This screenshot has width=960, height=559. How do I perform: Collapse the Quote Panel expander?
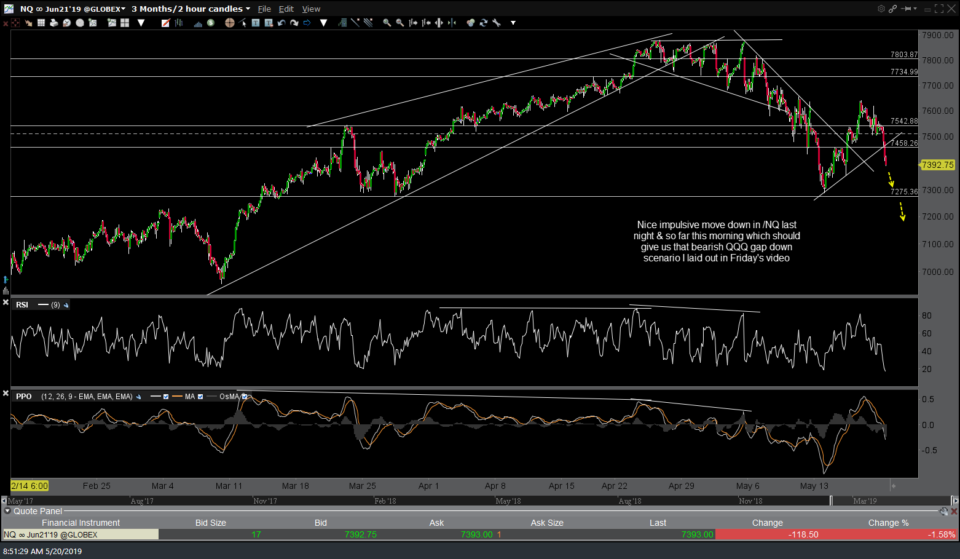click(x=7, y=511)
